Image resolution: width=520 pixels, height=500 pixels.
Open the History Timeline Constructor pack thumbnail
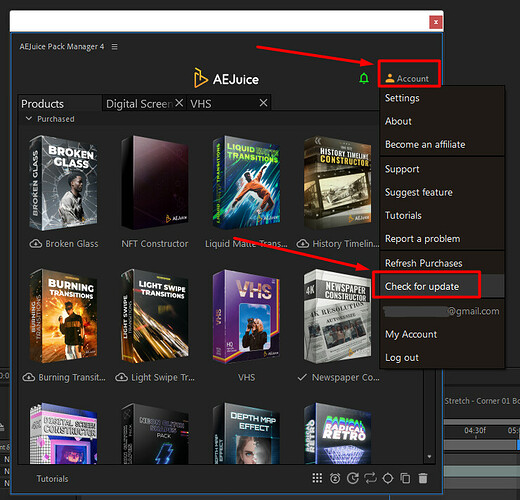338,183
